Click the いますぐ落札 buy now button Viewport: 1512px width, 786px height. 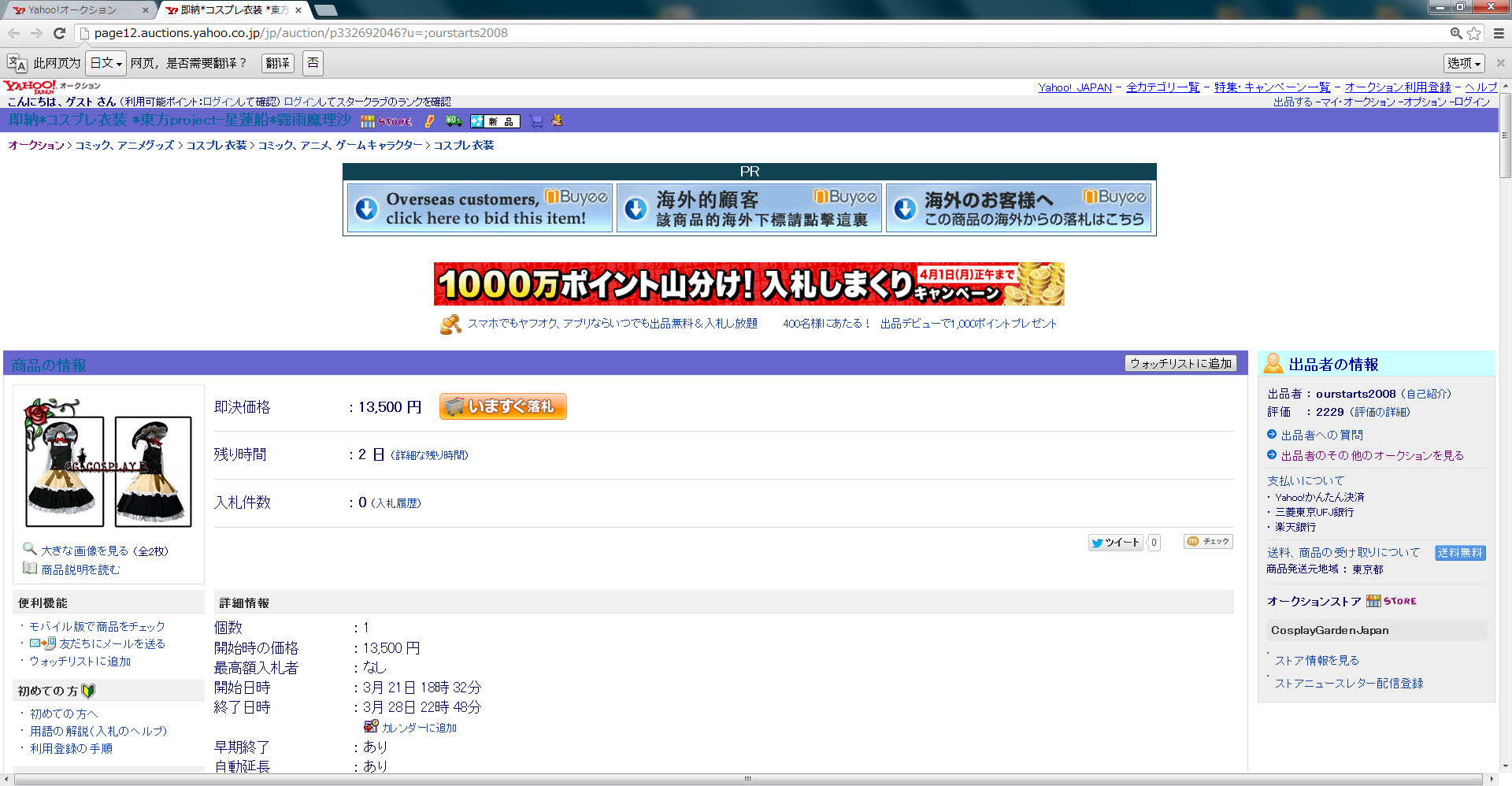[x=502, y=406]
